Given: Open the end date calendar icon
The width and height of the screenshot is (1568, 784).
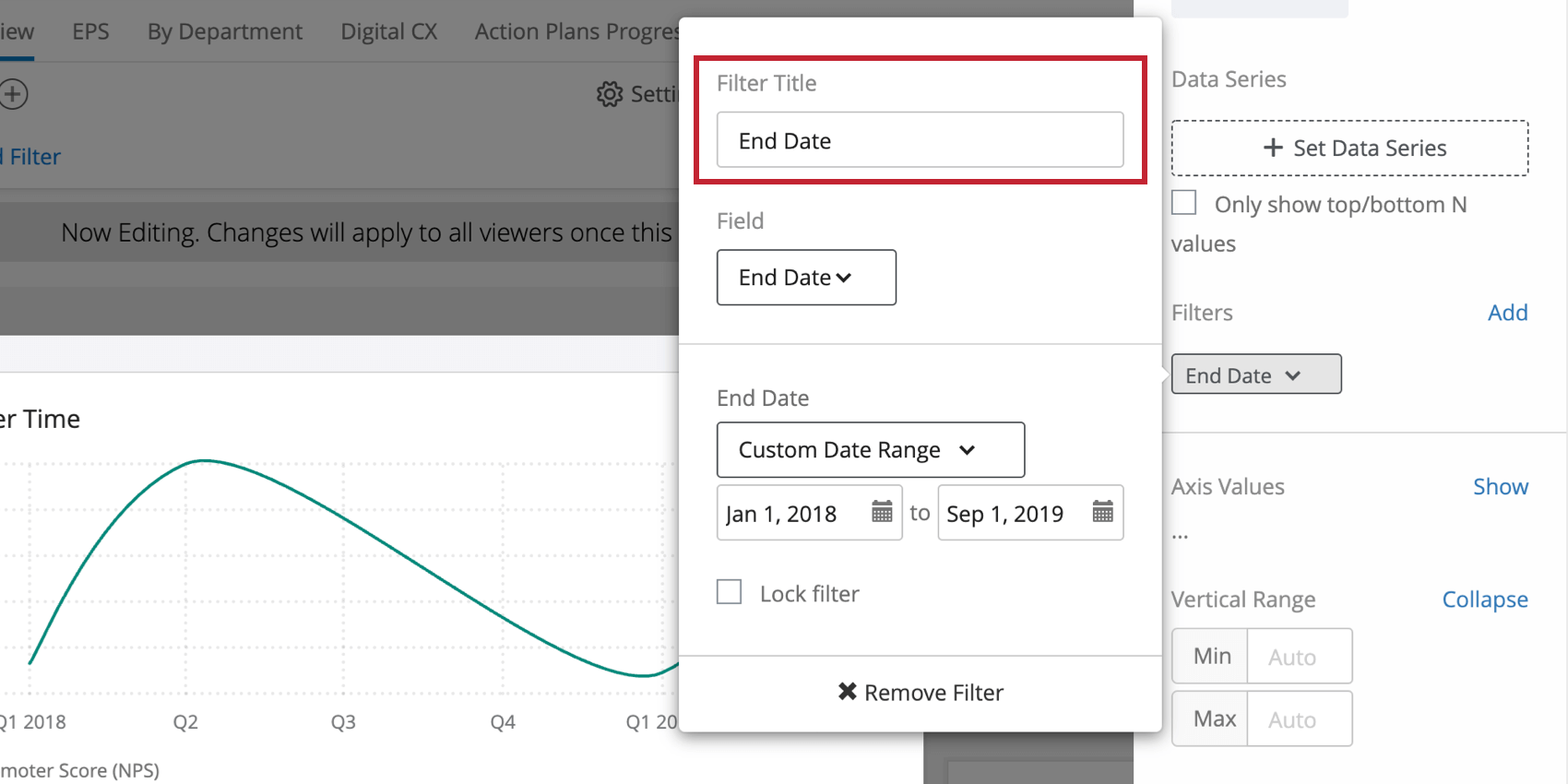Looking at the screenshot, I should coord(1103,512).
